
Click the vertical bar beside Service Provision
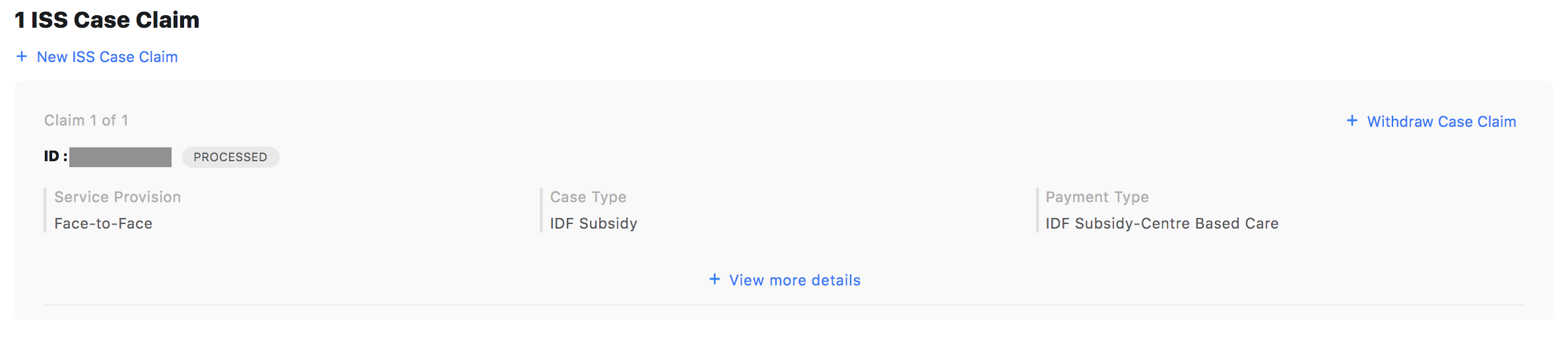coord(45,210)
